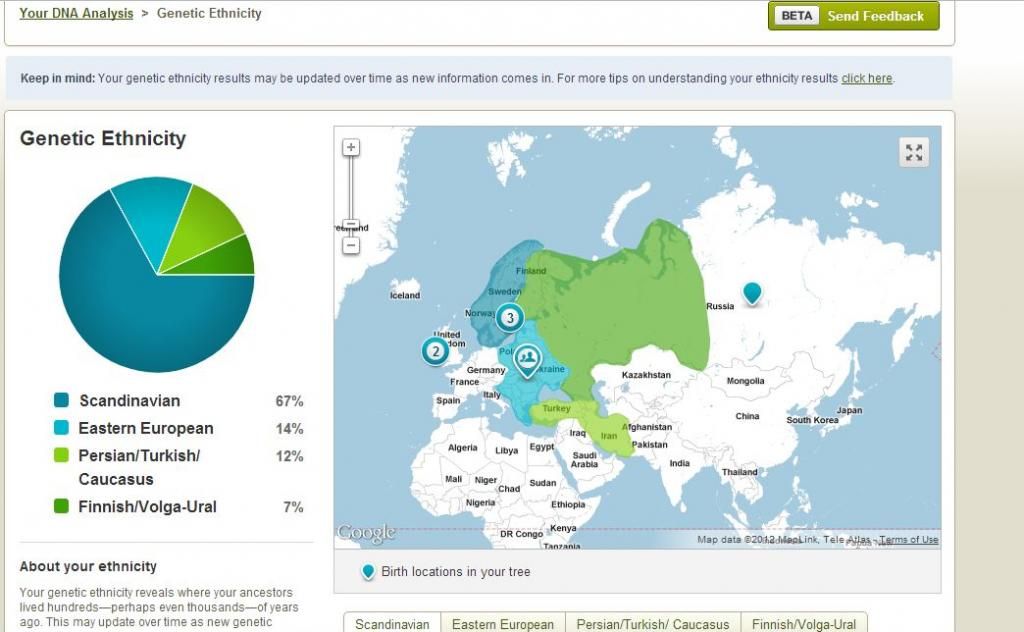Open the map Terms of Use link
Screen dimensions: 1024x632
pyautogui.click(x=908, y=540)
